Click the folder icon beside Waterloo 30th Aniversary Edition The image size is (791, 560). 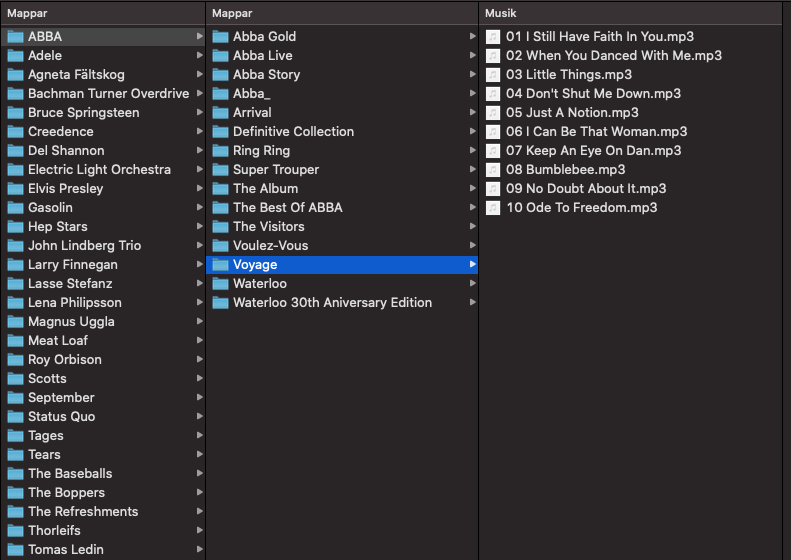(220, 303)
